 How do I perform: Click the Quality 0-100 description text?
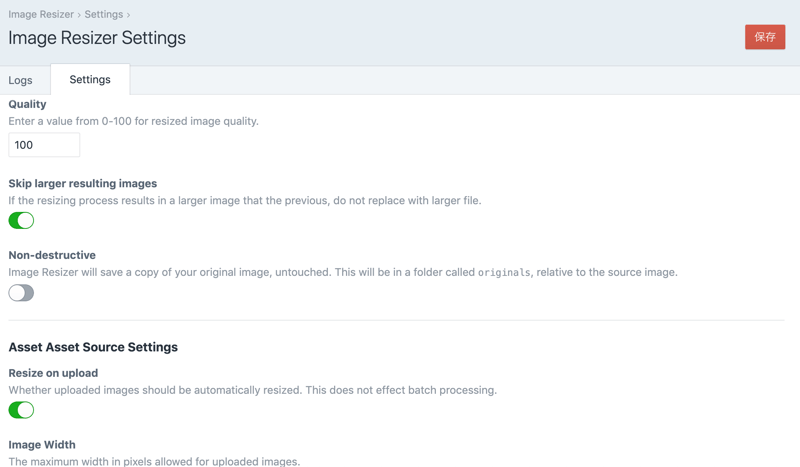pos(133,121)
